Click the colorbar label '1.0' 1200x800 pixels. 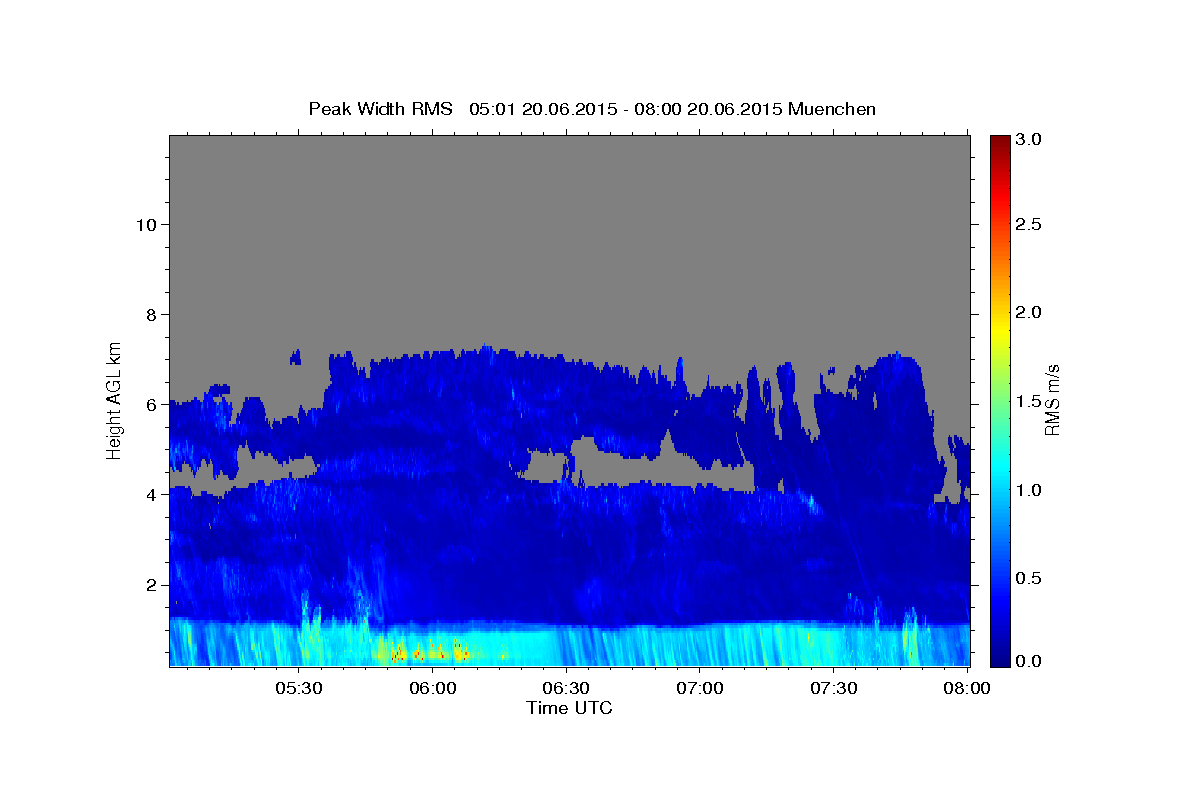pyautogui.click(x=1030, y=489)
